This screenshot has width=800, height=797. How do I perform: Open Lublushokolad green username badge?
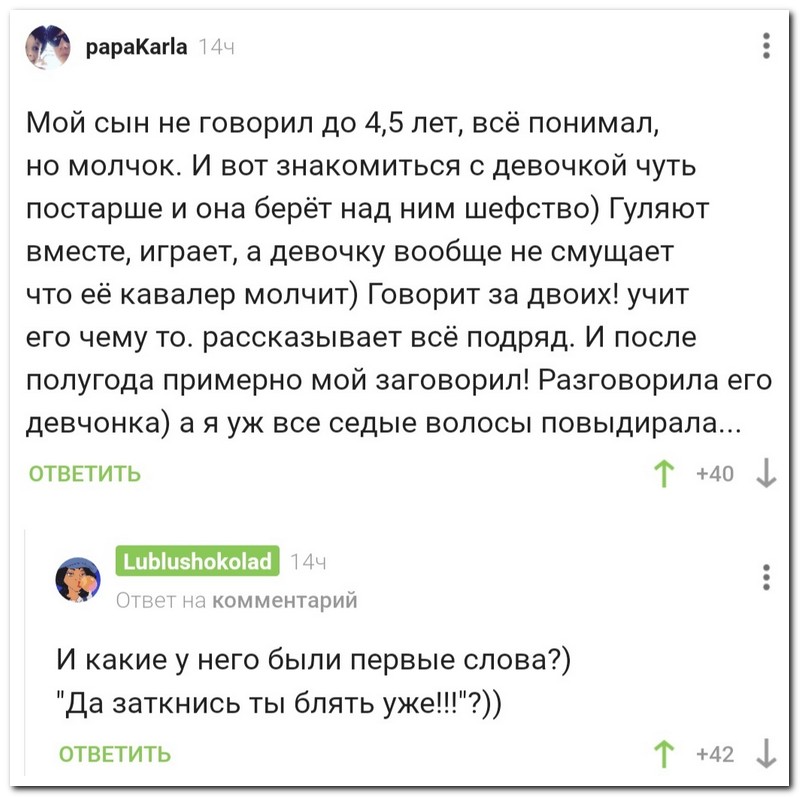197,561
